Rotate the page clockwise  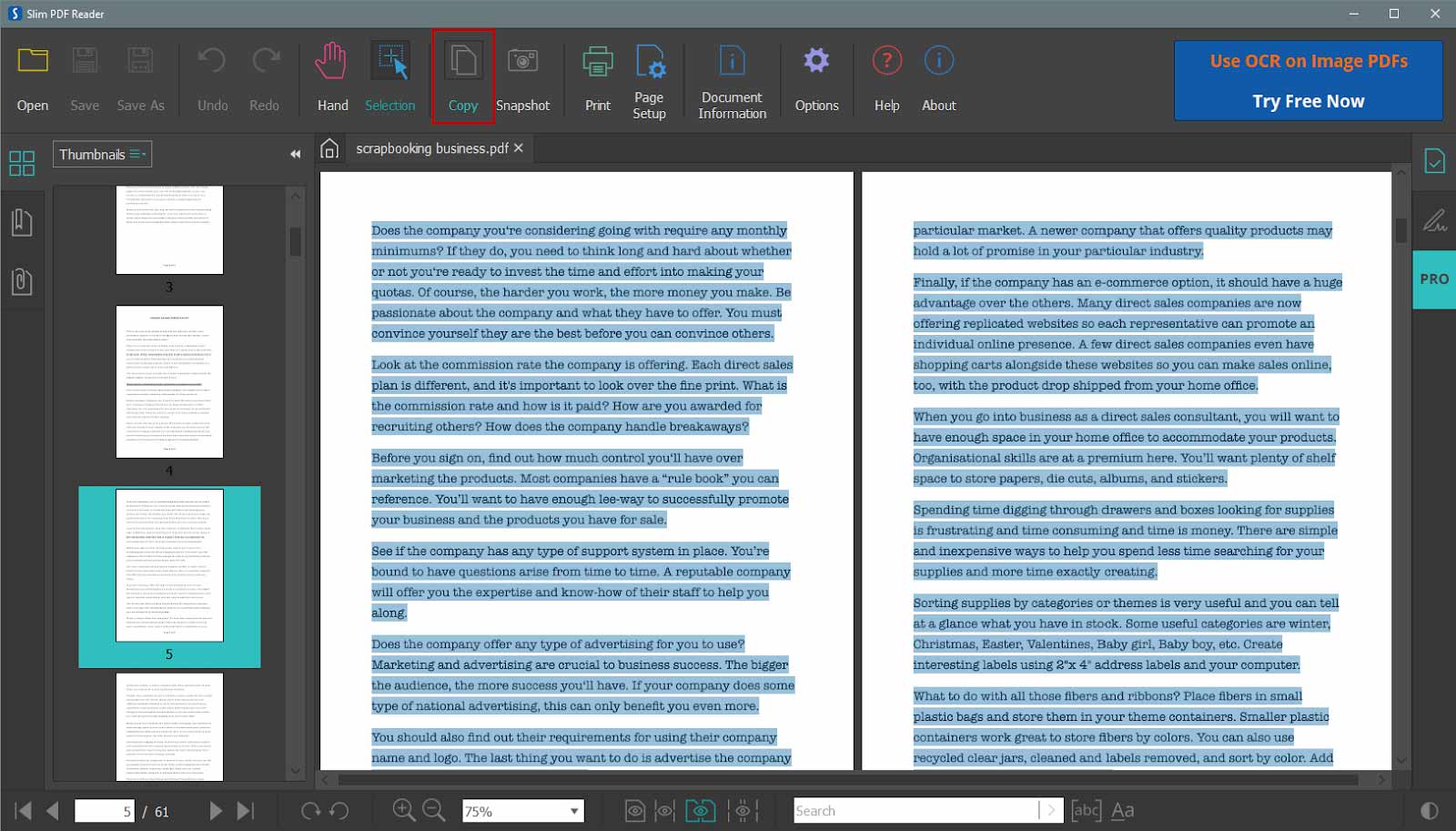pyautogui.click(x=310, y=810)
